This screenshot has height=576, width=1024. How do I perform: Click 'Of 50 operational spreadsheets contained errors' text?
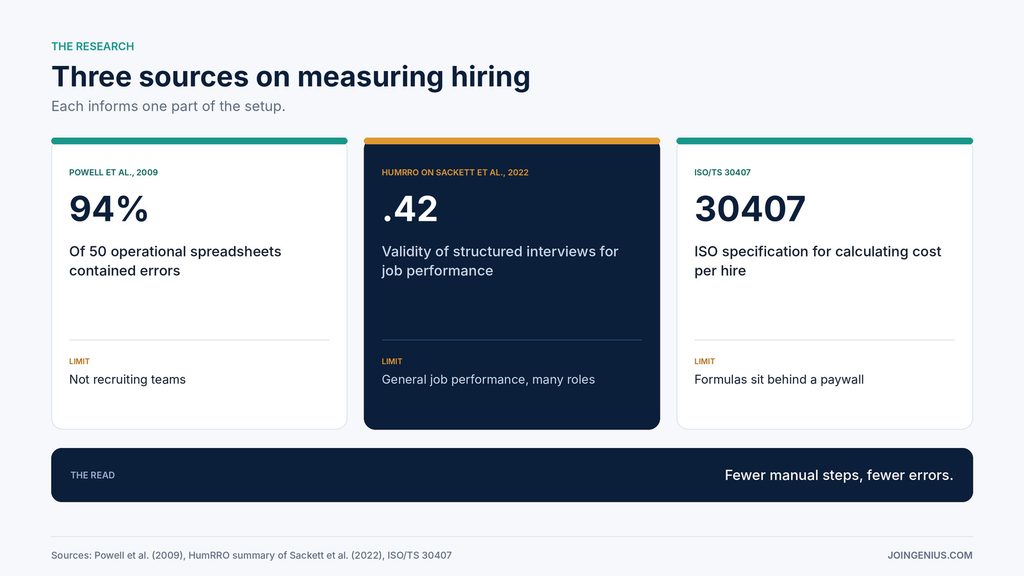click(x=175, y=261)
